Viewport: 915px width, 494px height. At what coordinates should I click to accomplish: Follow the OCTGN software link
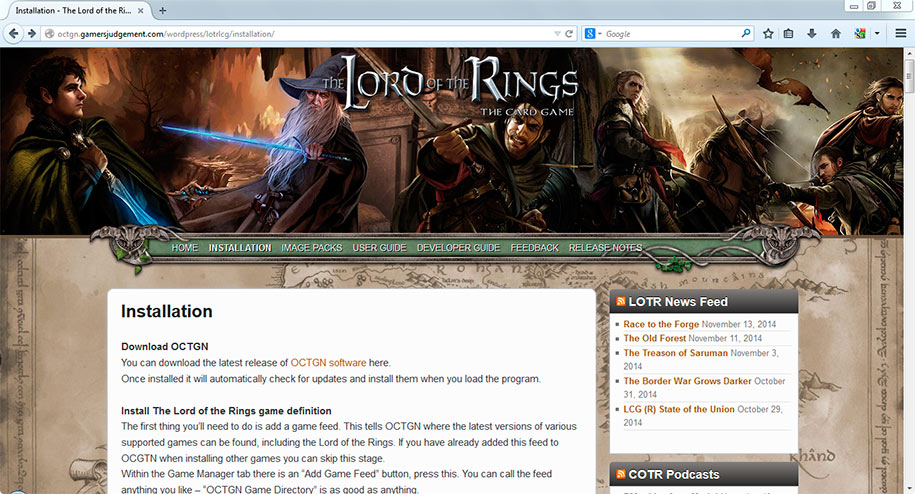(x=328, y=363)
